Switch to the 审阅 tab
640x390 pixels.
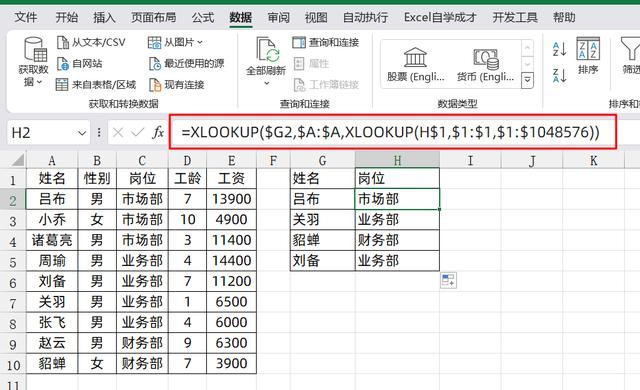coord(278,17)
